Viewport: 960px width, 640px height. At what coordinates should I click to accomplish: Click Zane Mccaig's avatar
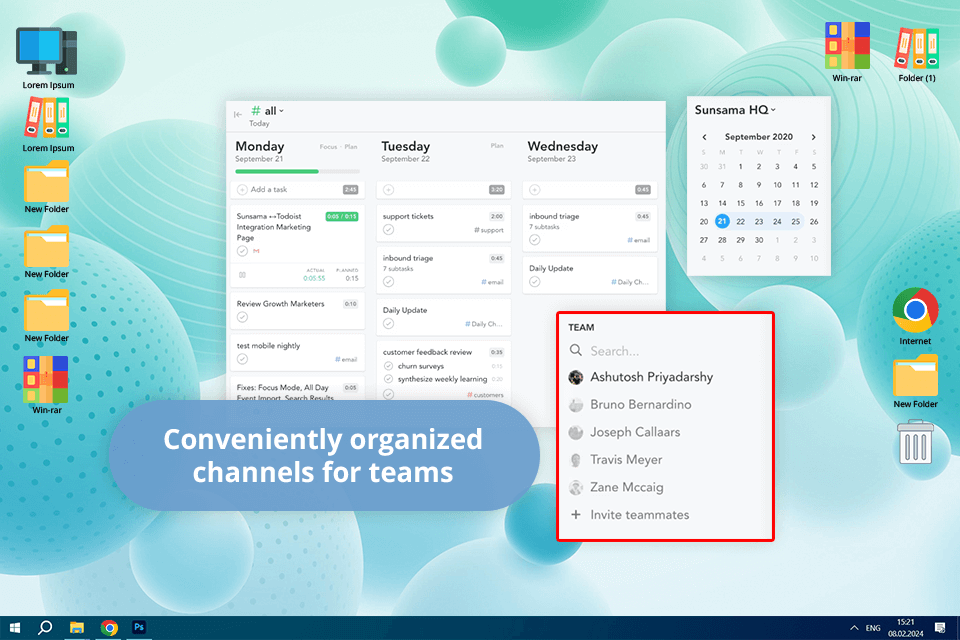coord(576,488)
